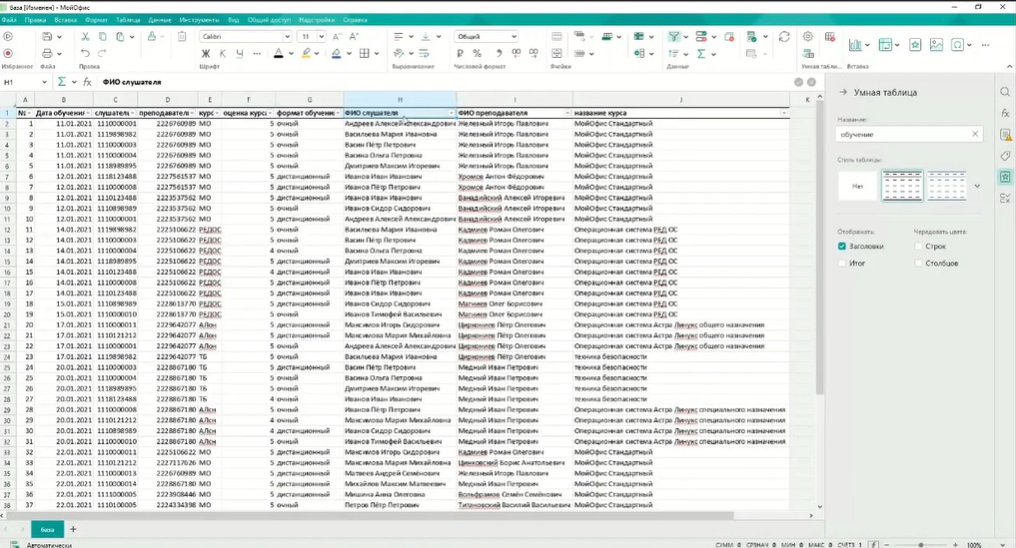Increase font size with A+ icon
The image size is (1016, 548).
pos(354,37)
